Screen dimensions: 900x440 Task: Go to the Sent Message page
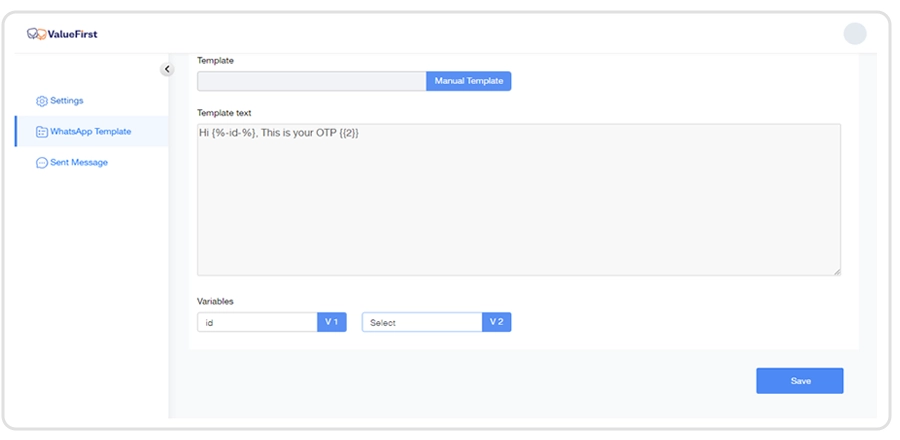coord(79,163)
